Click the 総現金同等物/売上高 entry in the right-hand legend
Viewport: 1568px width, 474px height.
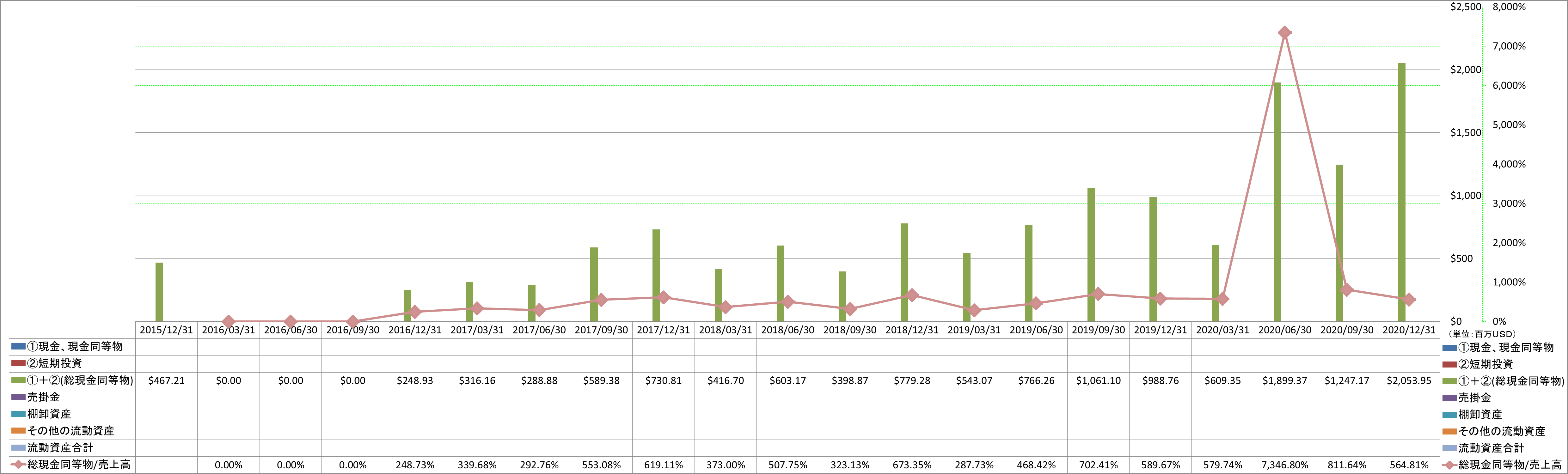(x=1502, y=465)
